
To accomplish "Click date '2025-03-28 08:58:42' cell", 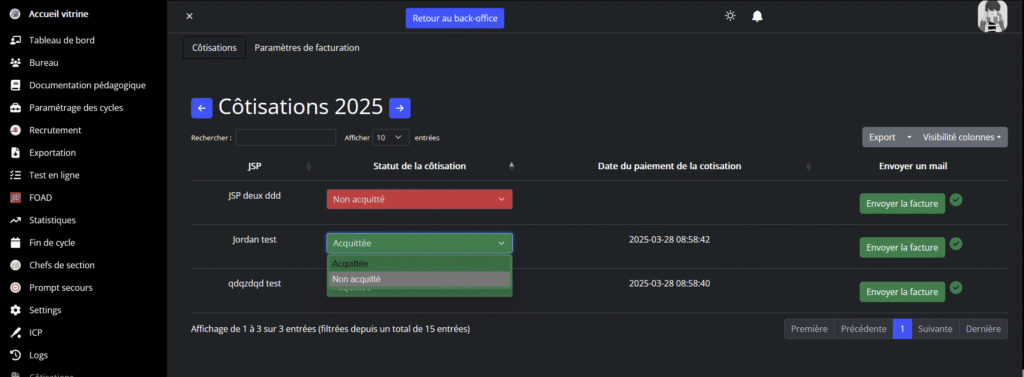I will pyautogui.click(x=669, y=240).
